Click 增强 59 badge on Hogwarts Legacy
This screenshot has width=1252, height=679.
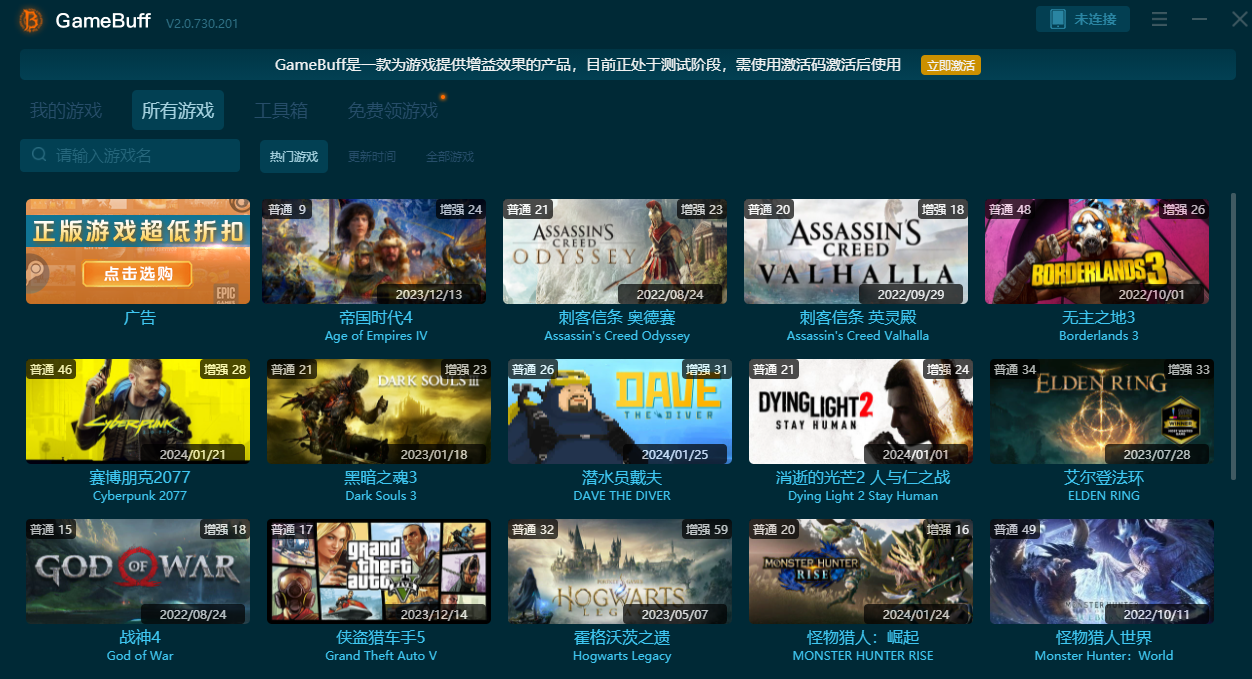click(707, 529)
